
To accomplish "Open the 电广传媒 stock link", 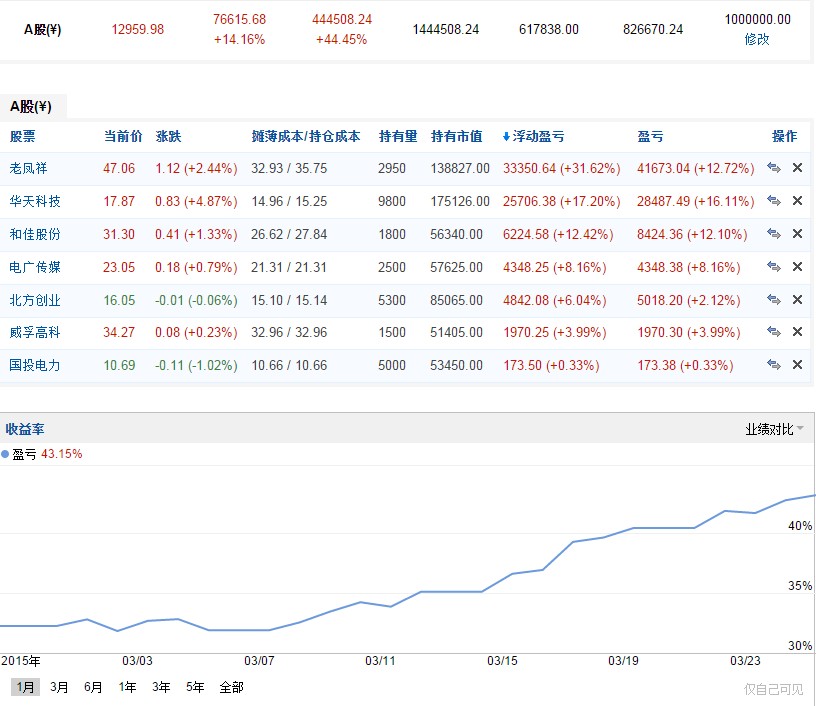I will [35, 267].
